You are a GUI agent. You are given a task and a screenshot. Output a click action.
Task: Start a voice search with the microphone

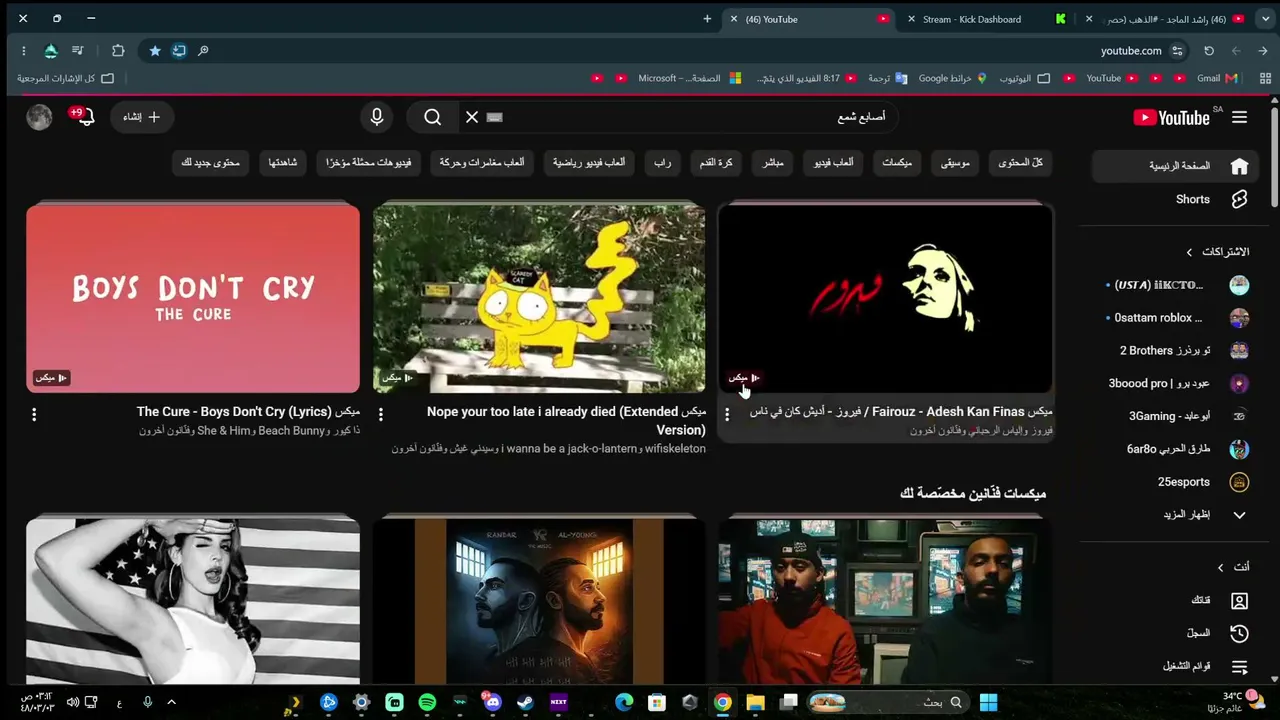(x=377, y=117)
